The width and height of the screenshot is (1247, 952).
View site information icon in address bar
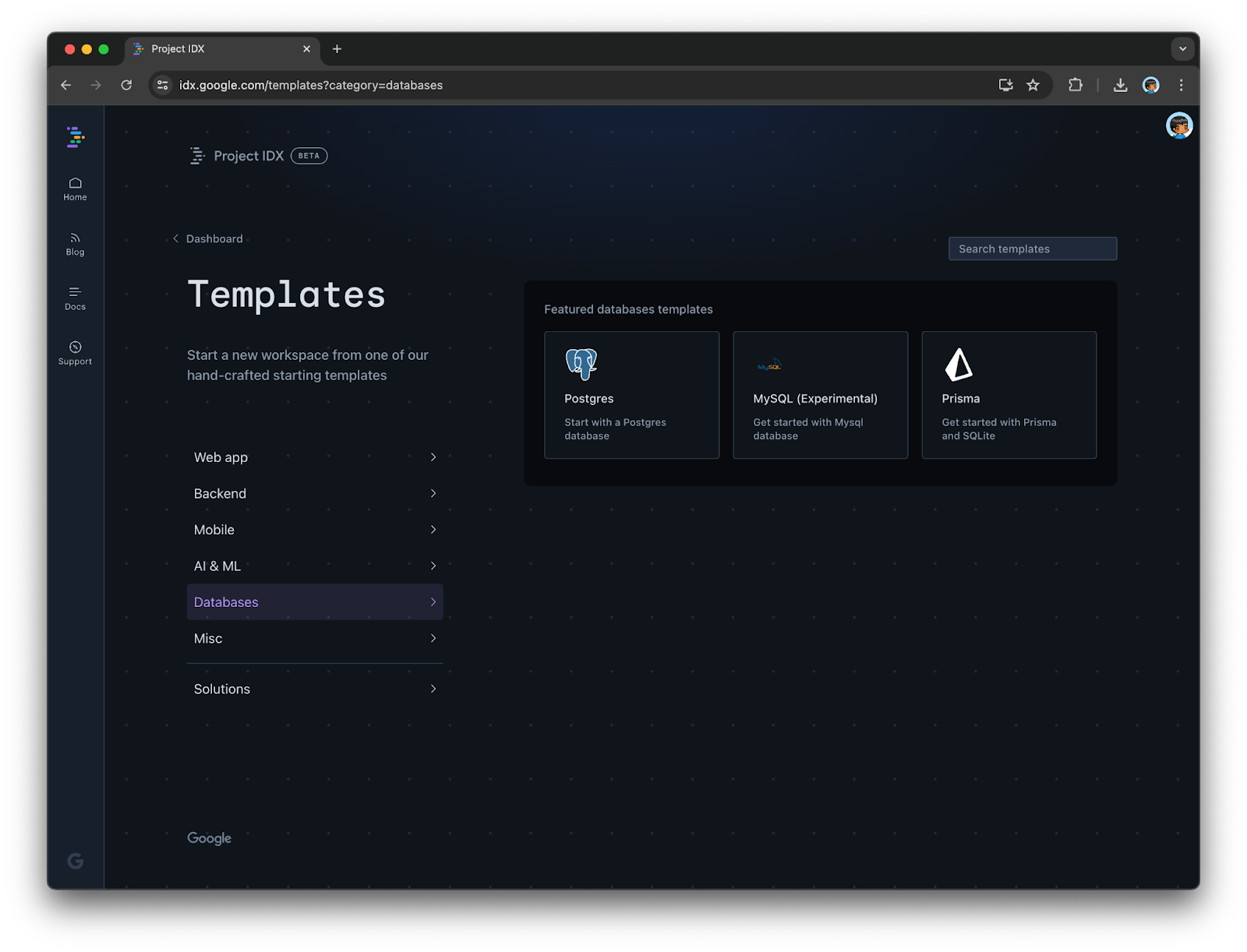(163, 85)
